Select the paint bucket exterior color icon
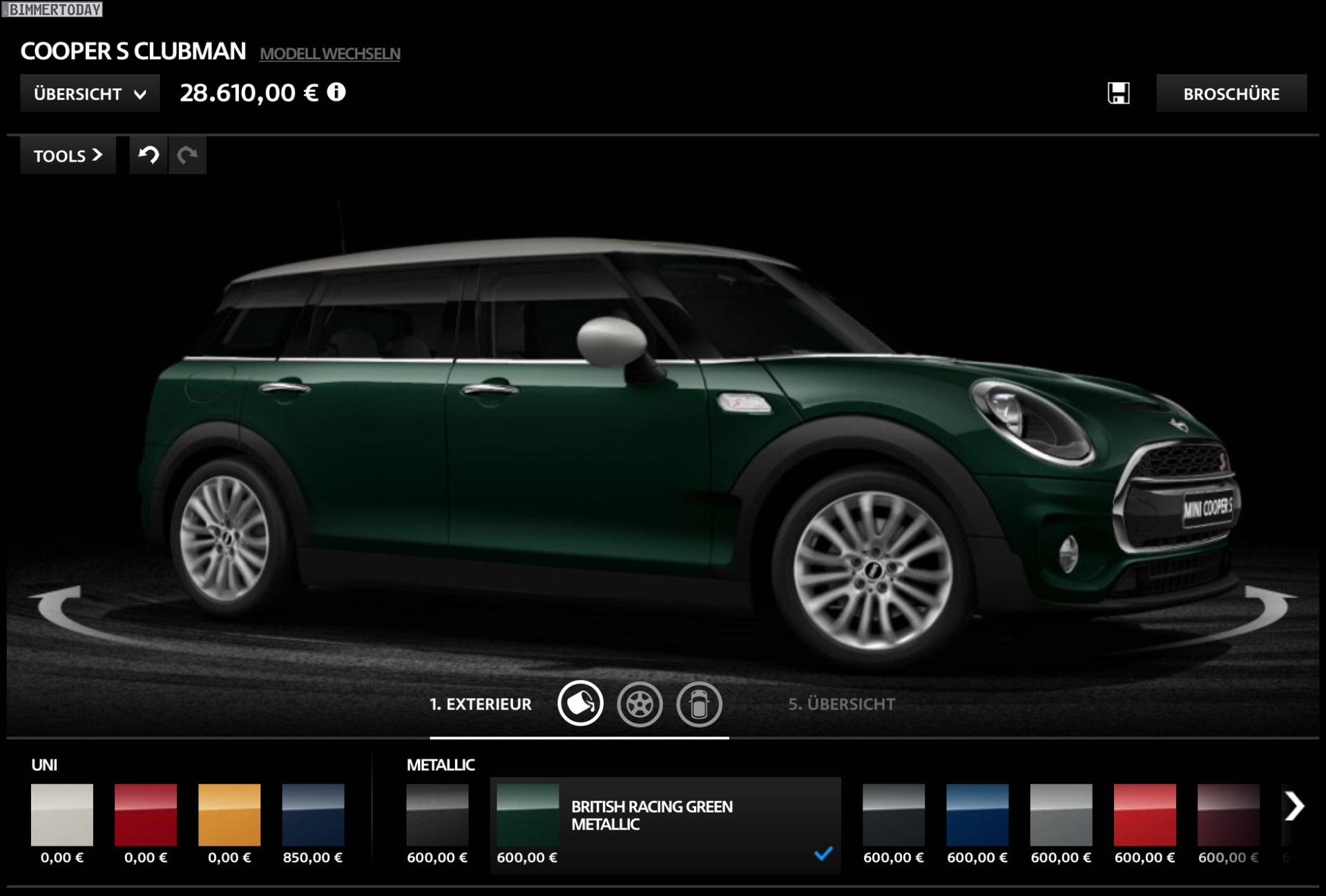The height and width of the screenshot is (896, 1326). [580, 703]
